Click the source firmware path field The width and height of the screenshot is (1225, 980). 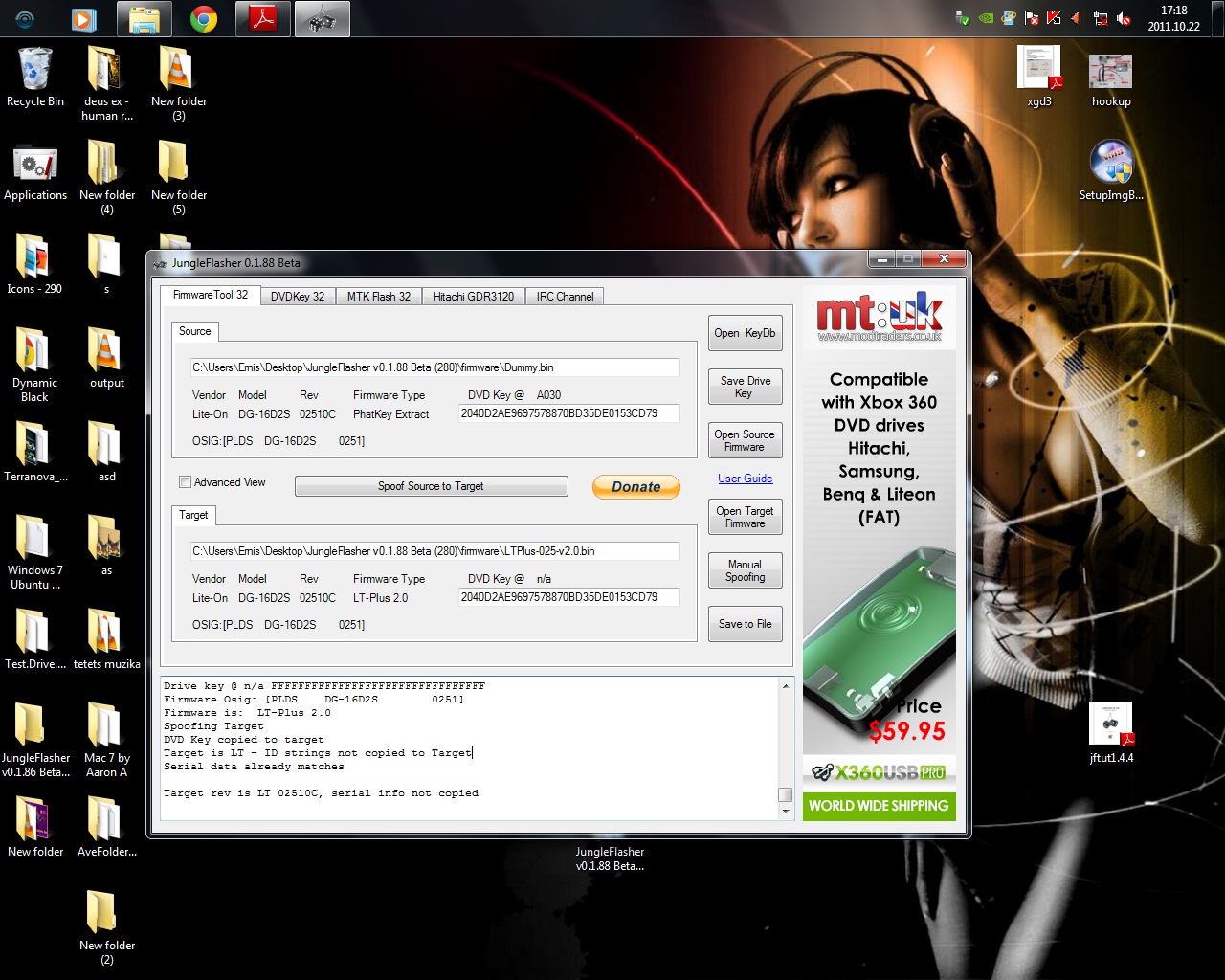click(x=434, y=367)
